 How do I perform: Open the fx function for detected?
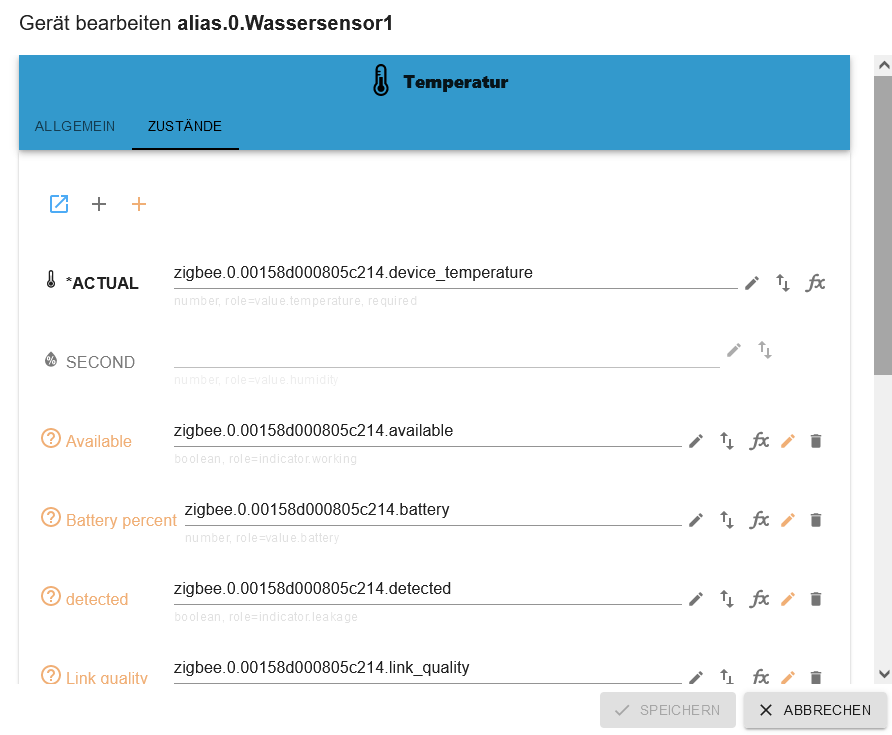point(760,599)
